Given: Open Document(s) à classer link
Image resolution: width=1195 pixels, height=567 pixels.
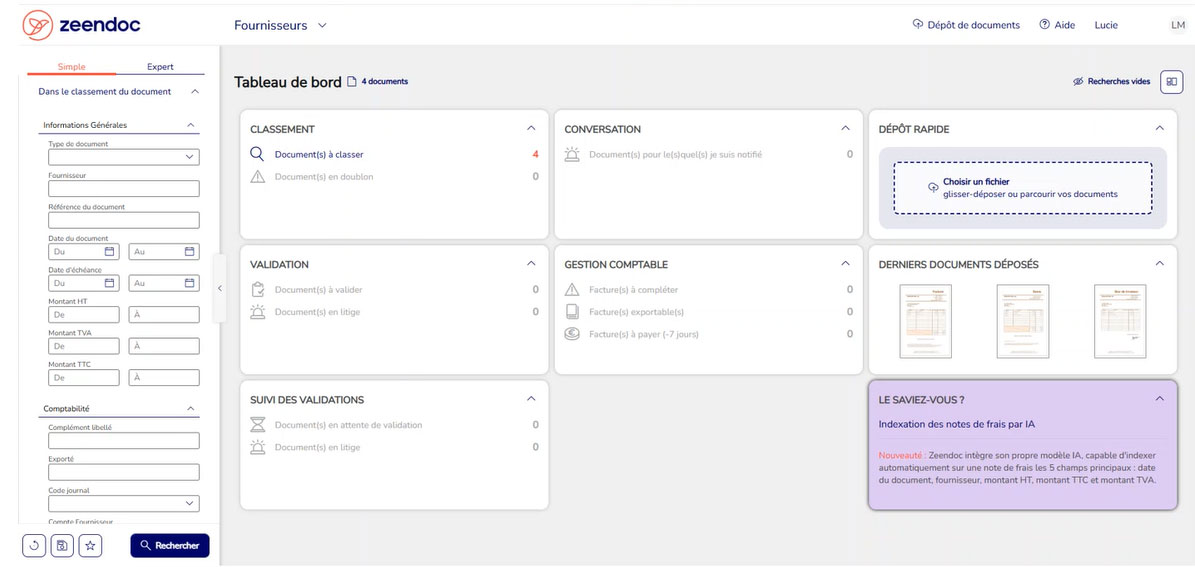Looking at the screenshot, I should point(319,155).
